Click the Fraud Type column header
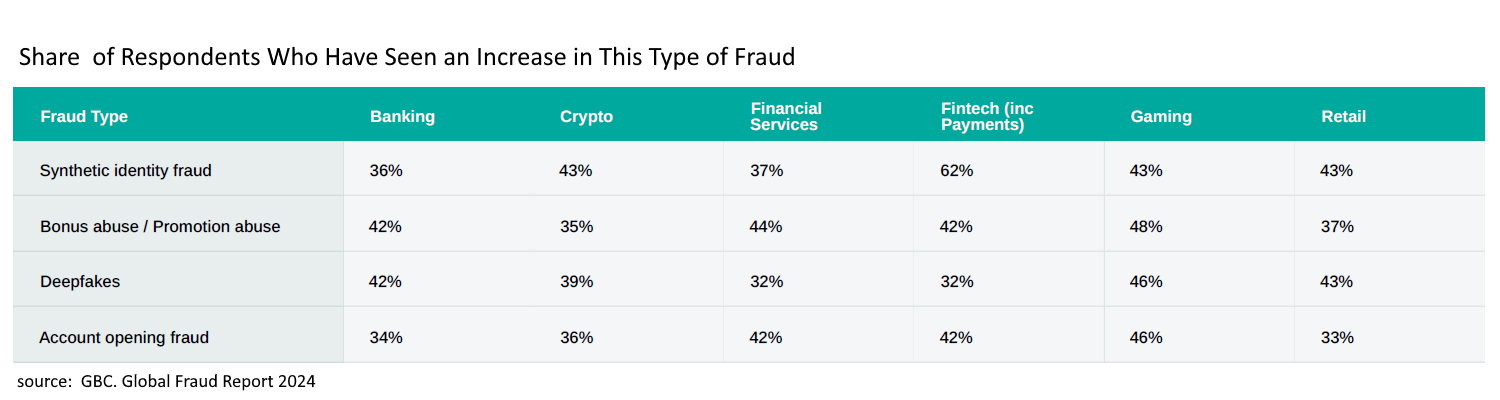This screenshot has width=1500, height=400. pyautogui.click(x=84, y=117)
